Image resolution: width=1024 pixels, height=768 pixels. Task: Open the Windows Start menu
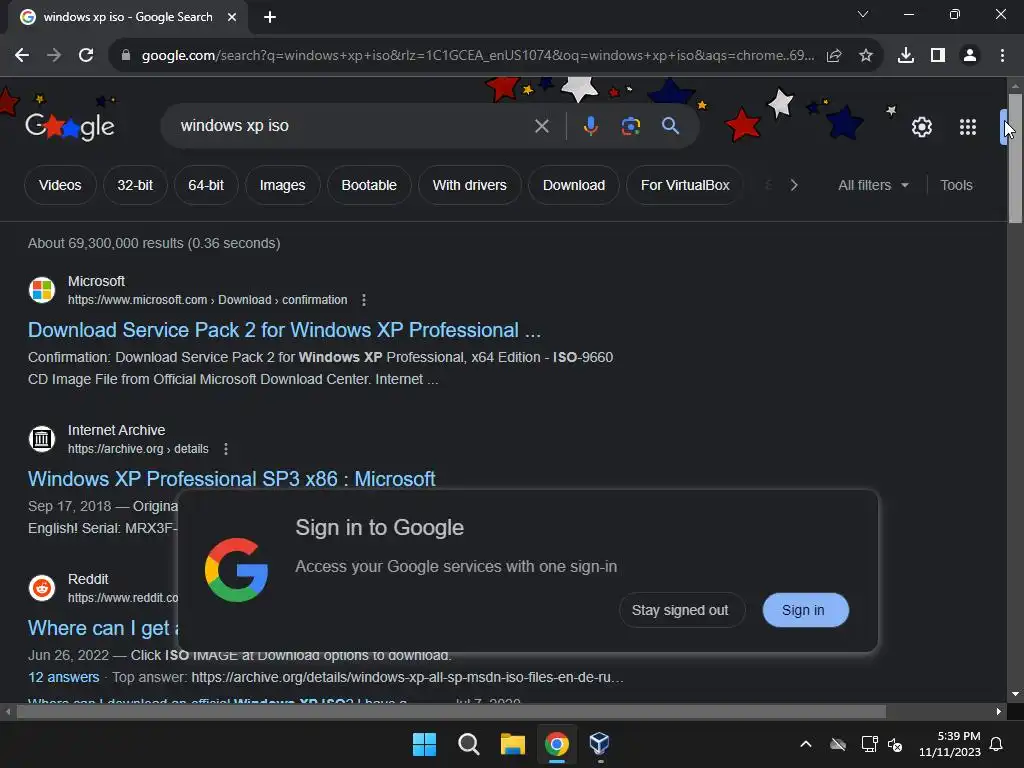click(424, 744)
